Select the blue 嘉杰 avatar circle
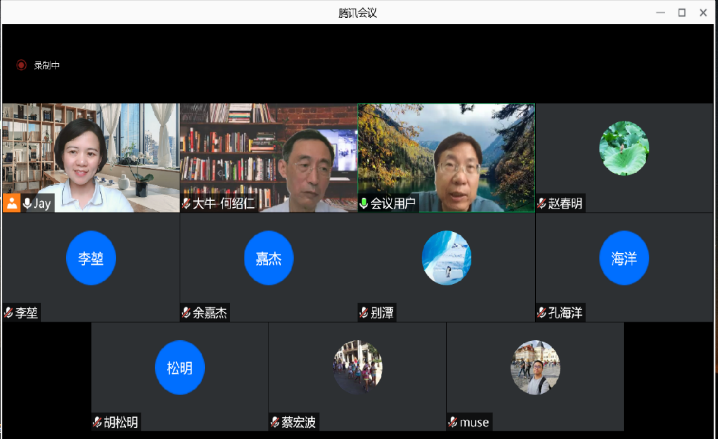This screenshot has width=718, height=439. (x=269, y=258)
